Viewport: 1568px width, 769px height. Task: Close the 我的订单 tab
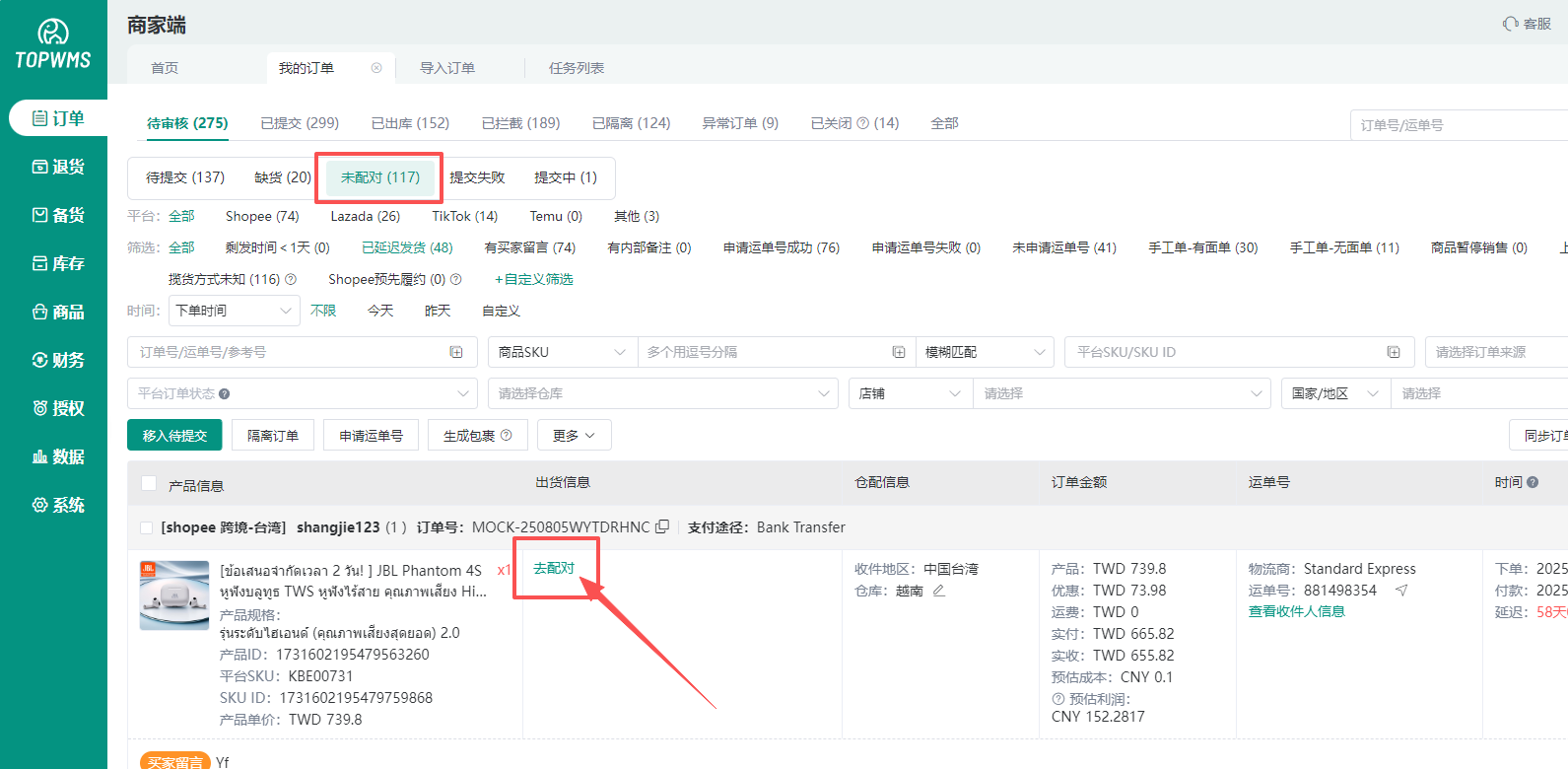coord(376,68)
